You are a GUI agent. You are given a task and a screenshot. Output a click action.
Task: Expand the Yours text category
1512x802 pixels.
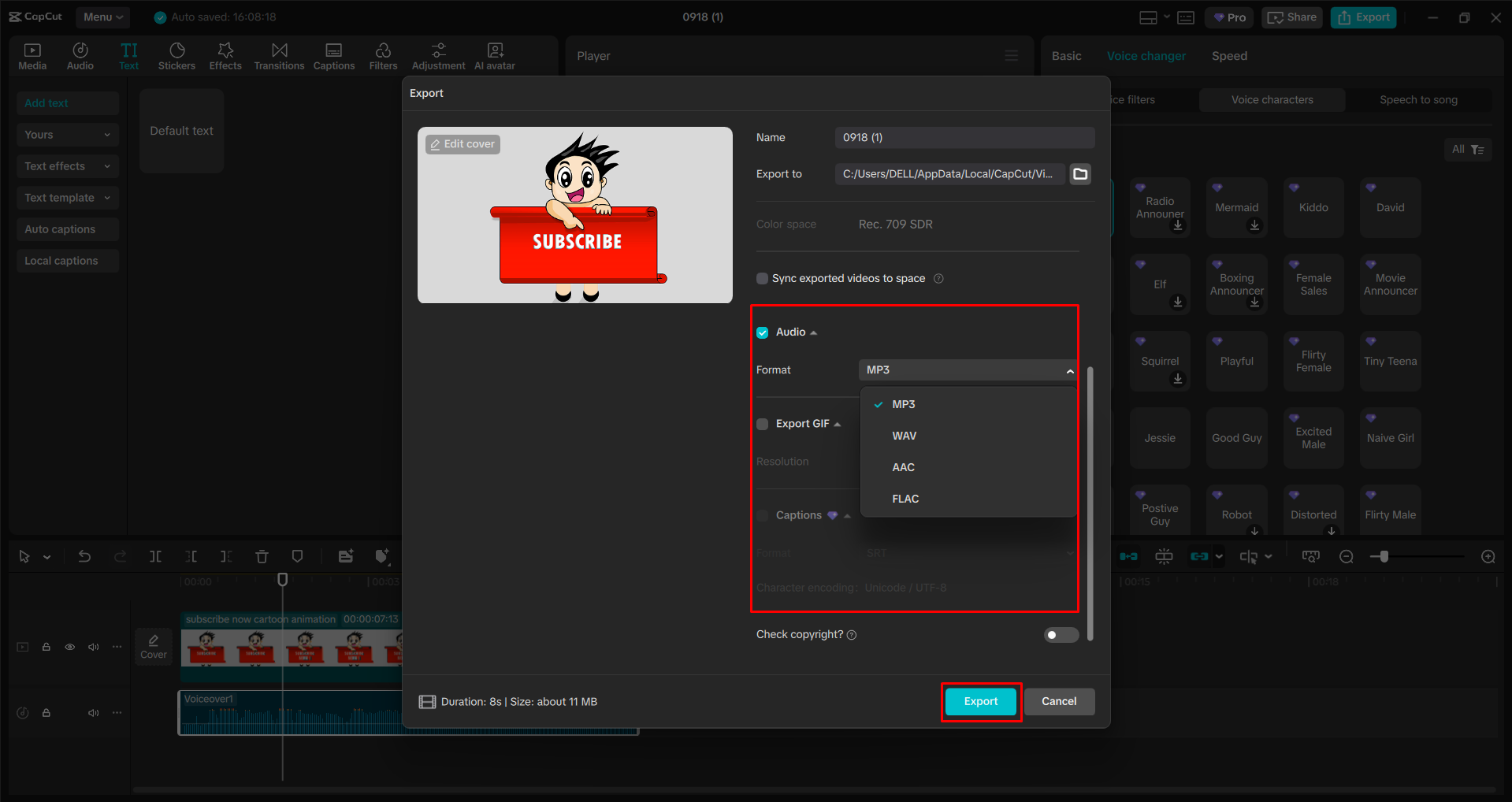pos(68,135)
